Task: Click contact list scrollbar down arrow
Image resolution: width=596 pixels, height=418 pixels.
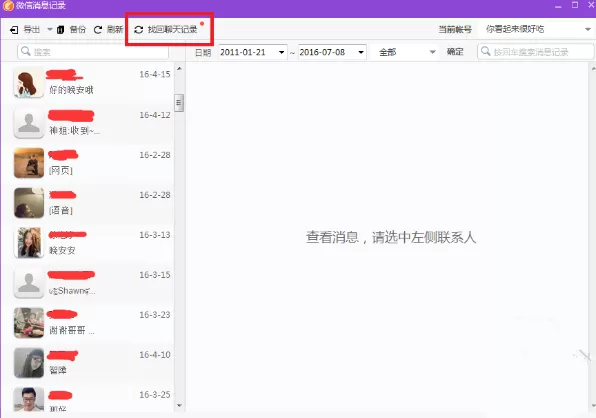Action: pyautogui.click(x=179, y=405)
